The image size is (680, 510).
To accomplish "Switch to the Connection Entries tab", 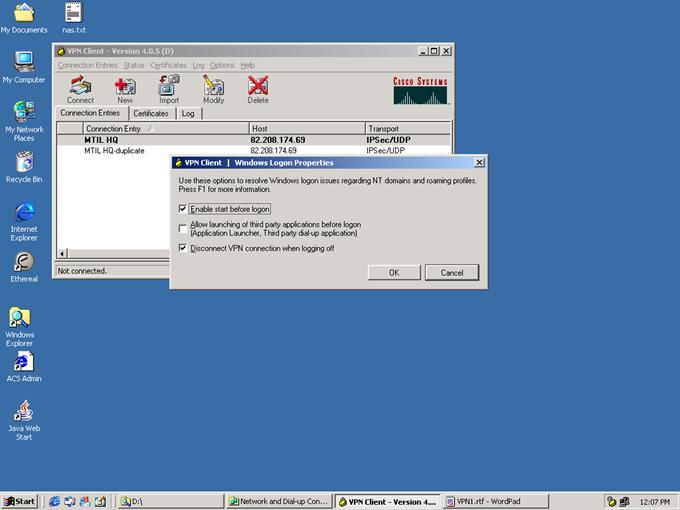I will 90,113.
